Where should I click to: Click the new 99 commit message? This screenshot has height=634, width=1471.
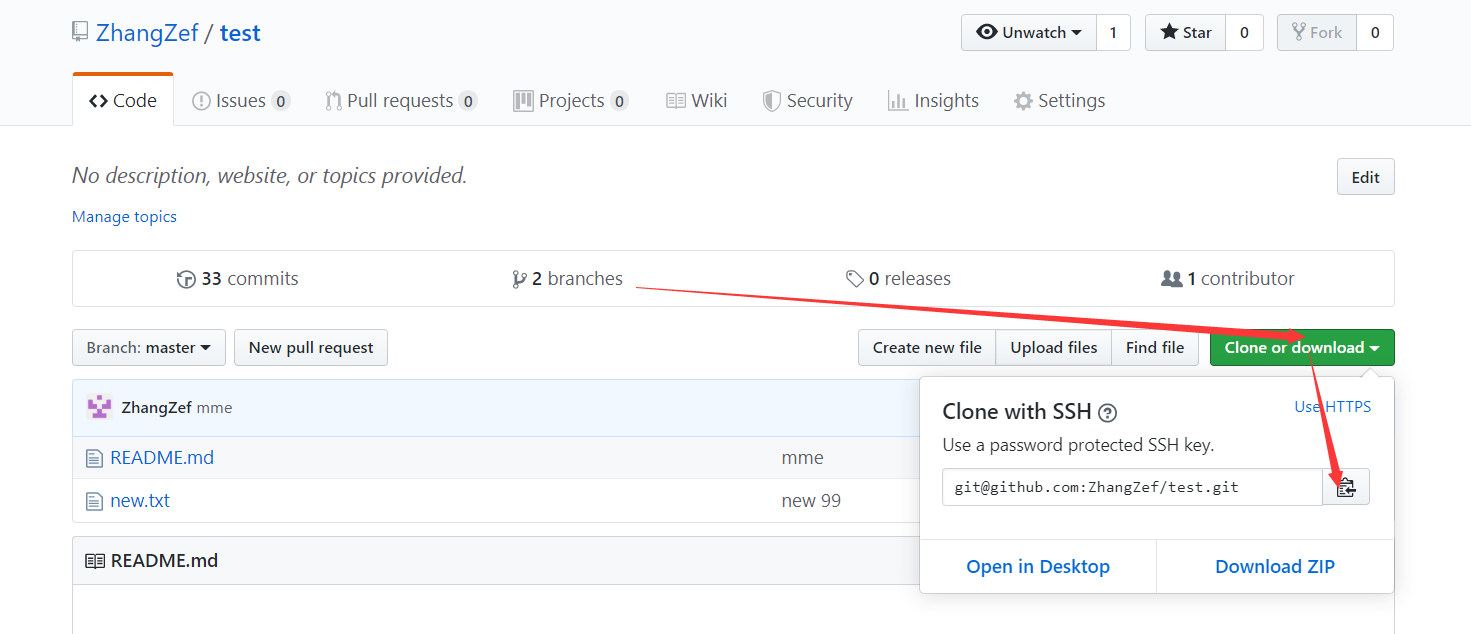[811, 501]
